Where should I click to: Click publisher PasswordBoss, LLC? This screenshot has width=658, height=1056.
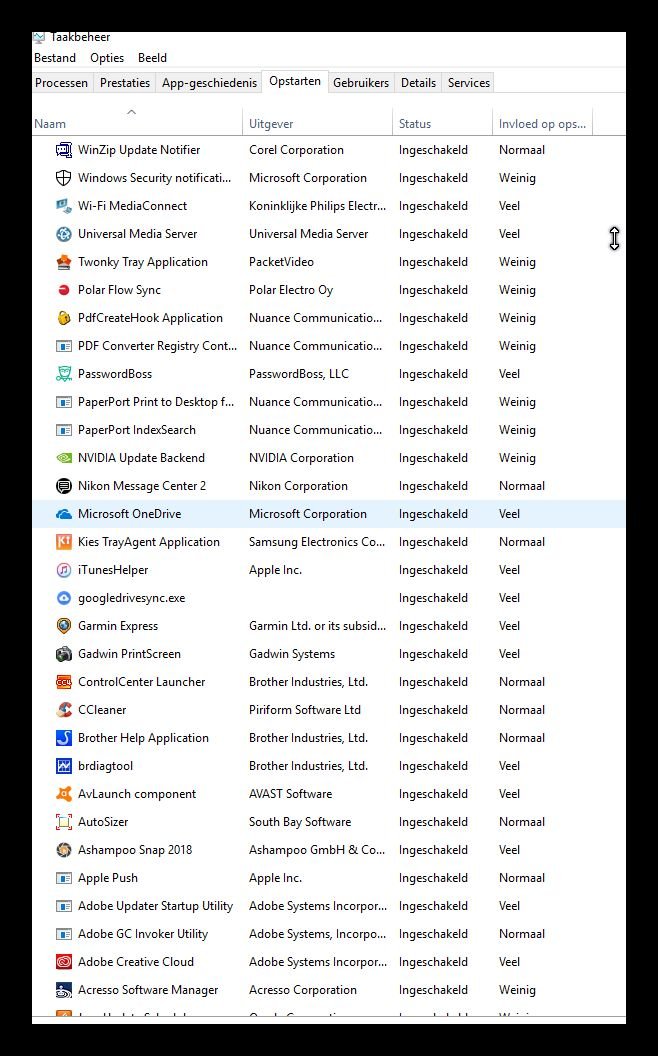pos(299,374)
